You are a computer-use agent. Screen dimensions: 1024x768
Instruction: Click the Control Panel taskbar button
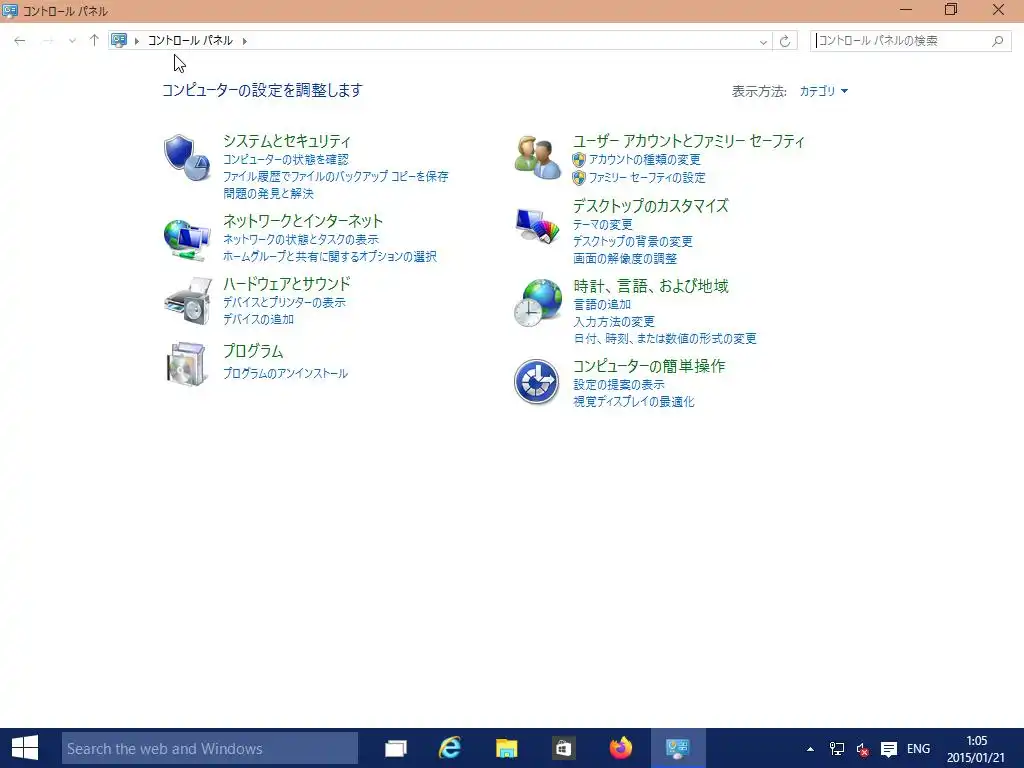point(678,748)
